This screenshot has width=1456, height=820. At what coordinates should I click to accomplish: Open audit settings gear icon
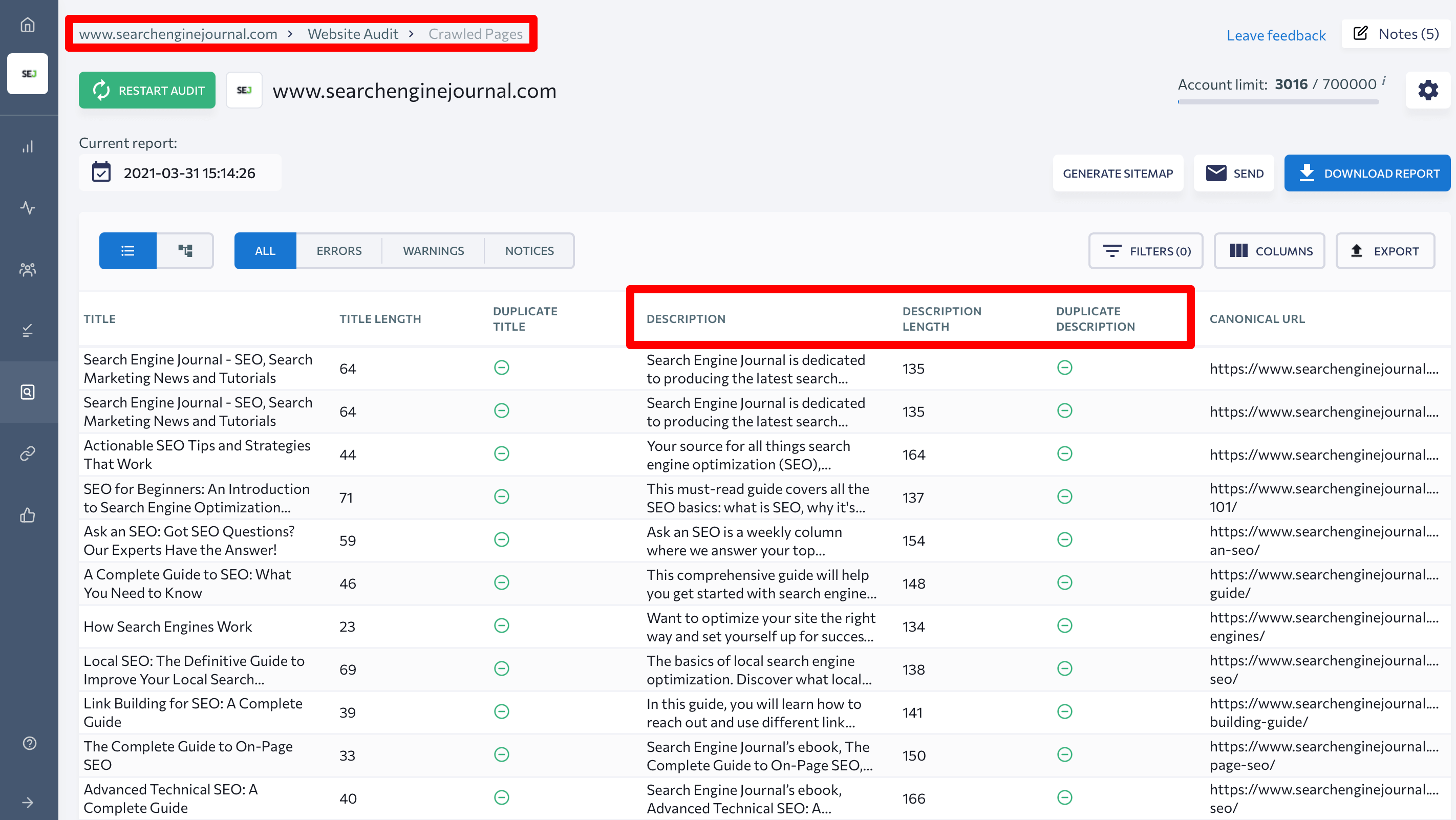click(1428, 90)
